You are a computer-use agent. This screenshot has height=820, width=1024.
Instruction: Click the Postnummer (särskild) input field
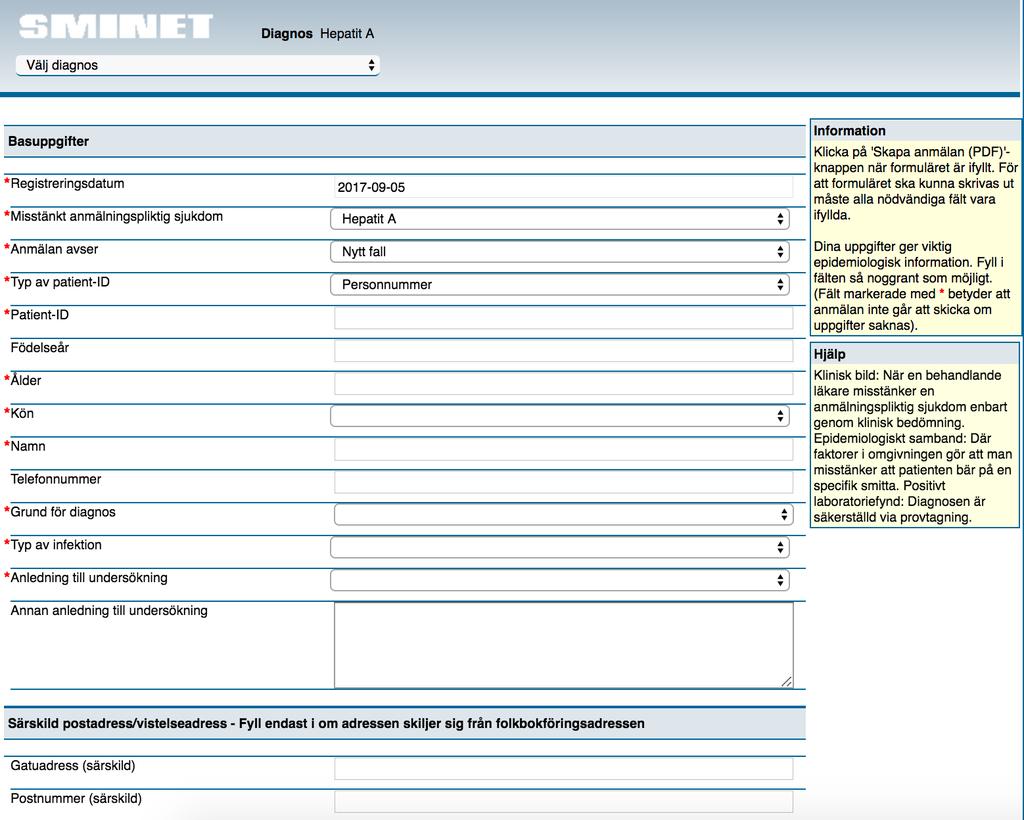(x=563, y=801)
